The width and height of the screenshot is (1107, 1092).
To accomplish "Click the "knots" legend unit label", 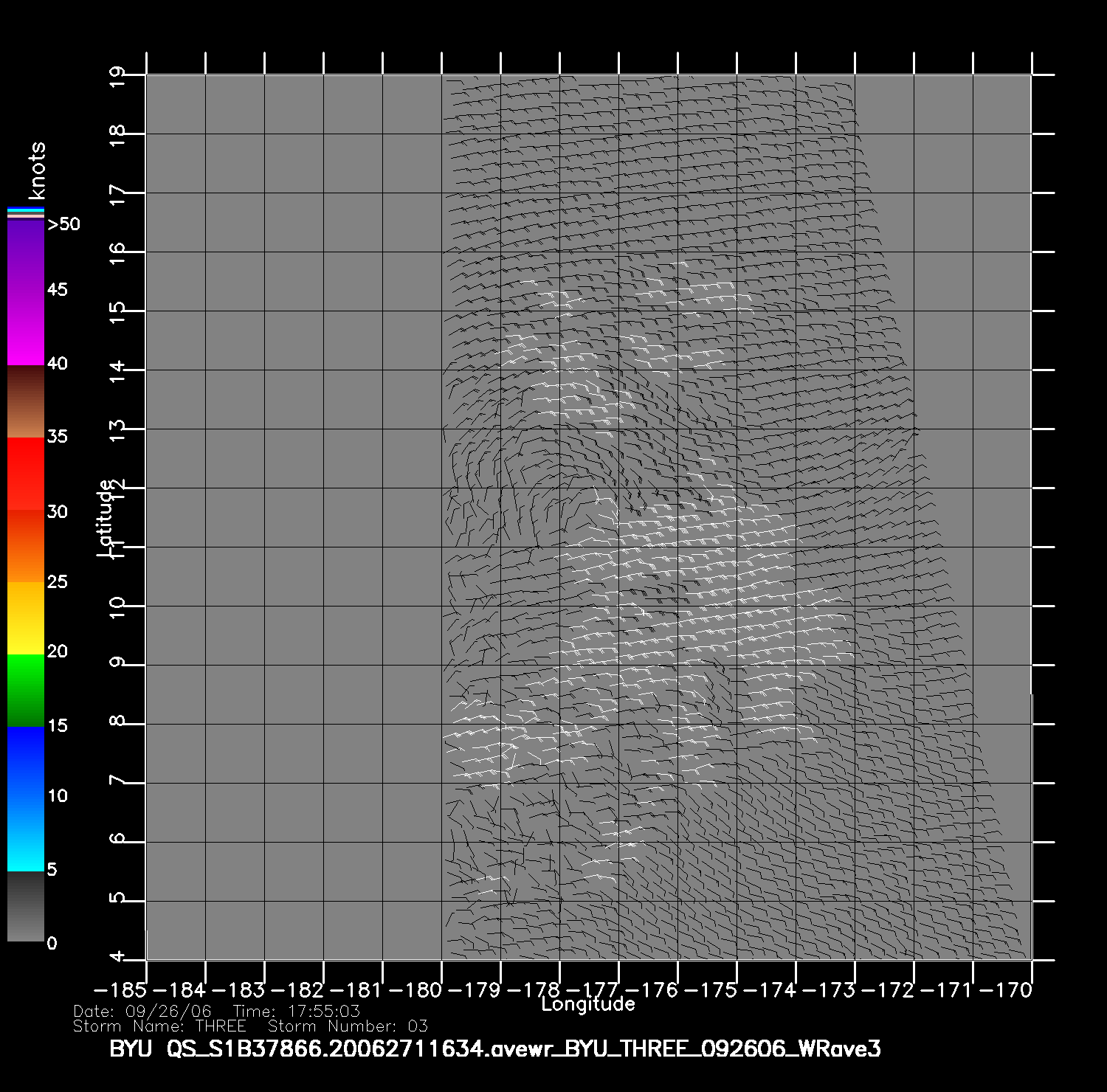I will pos(36,170).
